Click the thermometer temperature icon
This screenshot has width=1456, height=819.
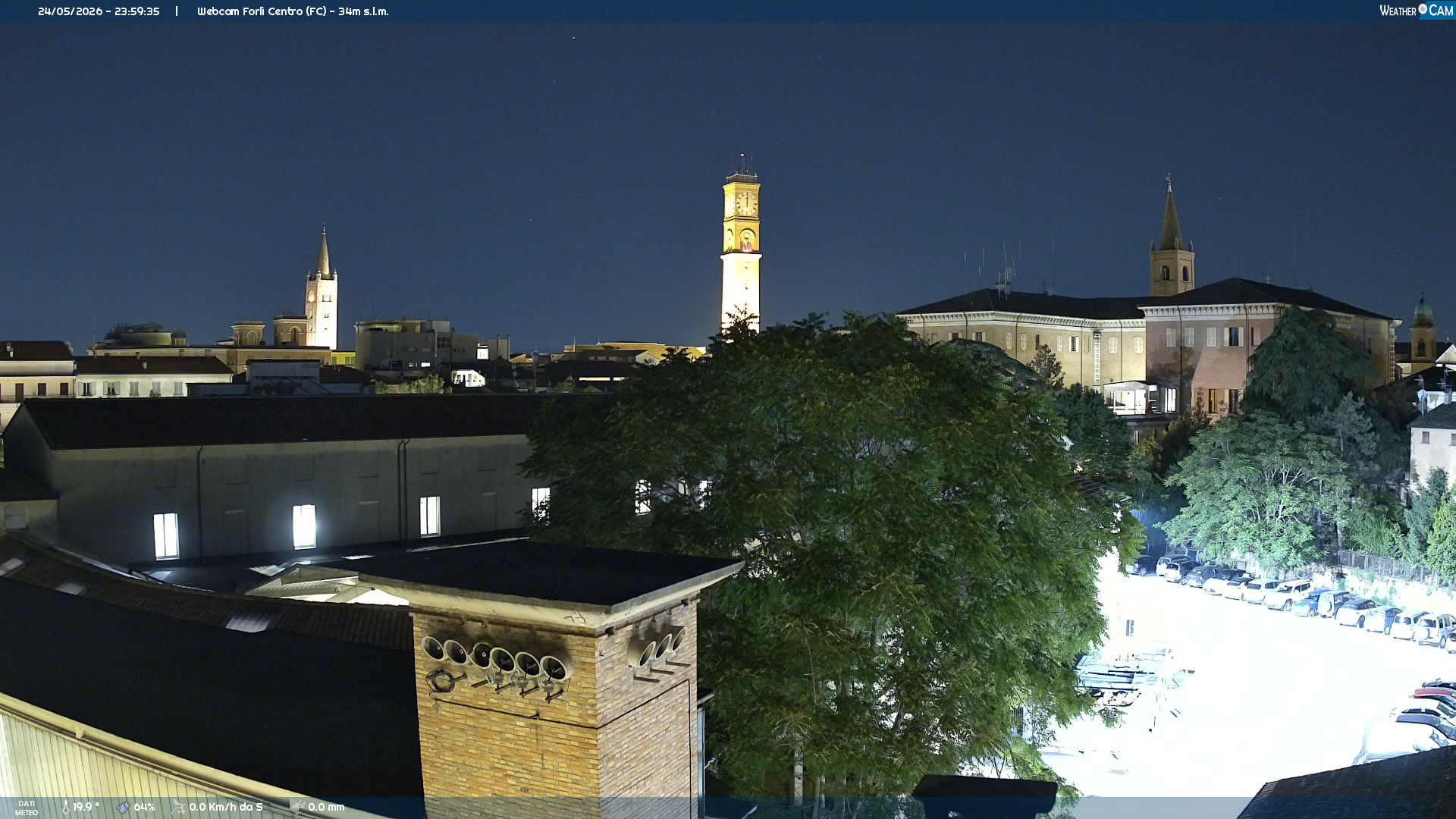tap(65, 807)
